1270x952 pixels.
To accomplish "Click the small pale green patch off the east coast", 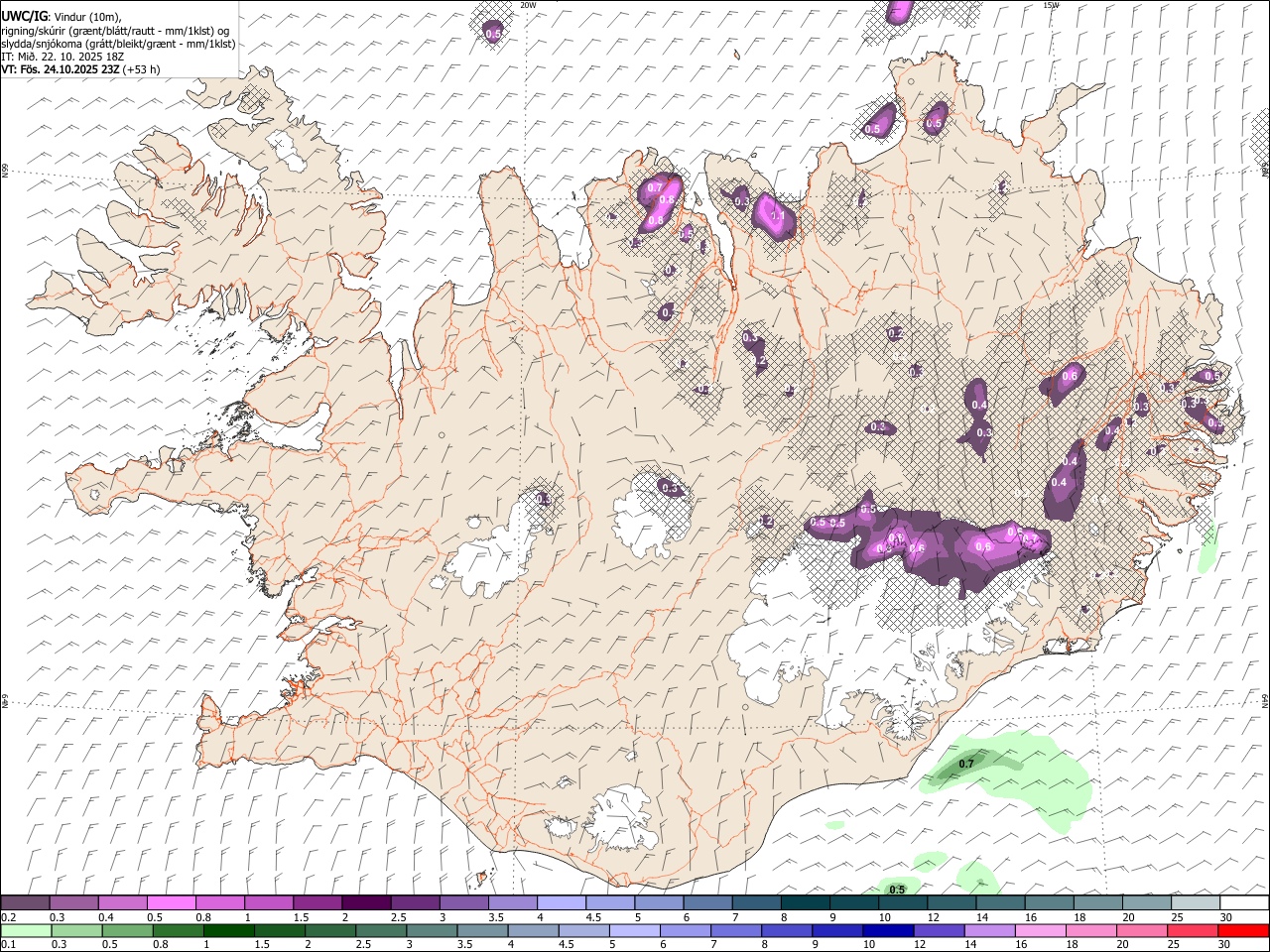I will pyautogui.click(x=1207, y=550).
